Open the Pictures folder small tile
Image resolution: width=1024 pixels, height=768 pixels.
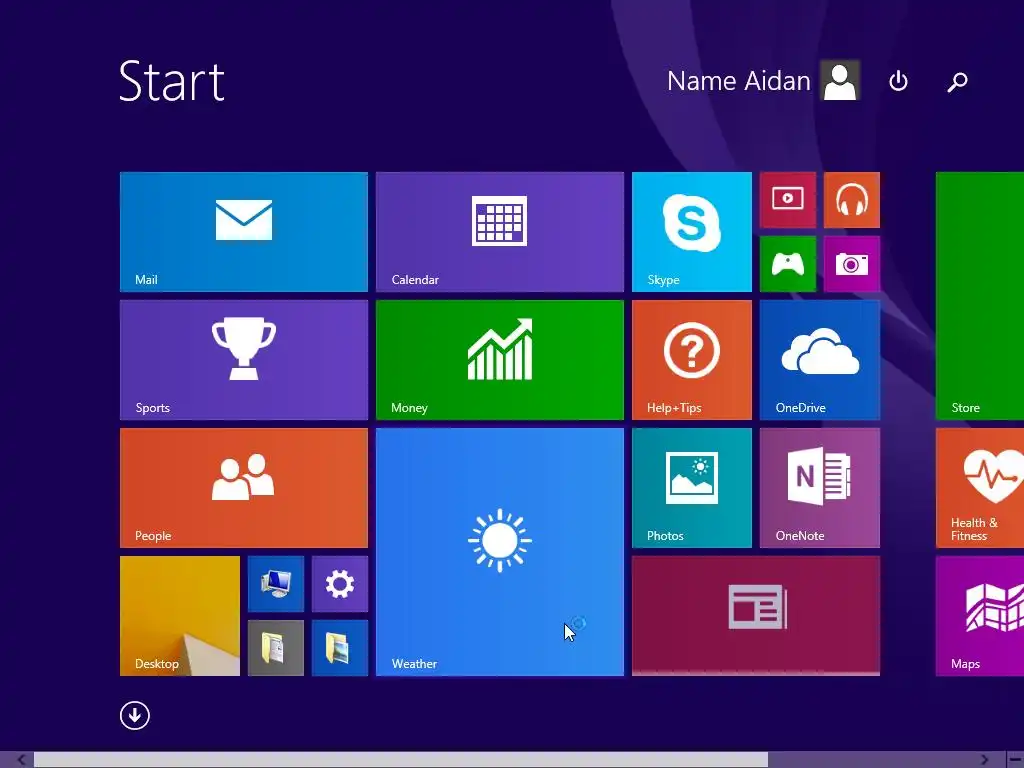pyautogui.click(x=340, y=648)
